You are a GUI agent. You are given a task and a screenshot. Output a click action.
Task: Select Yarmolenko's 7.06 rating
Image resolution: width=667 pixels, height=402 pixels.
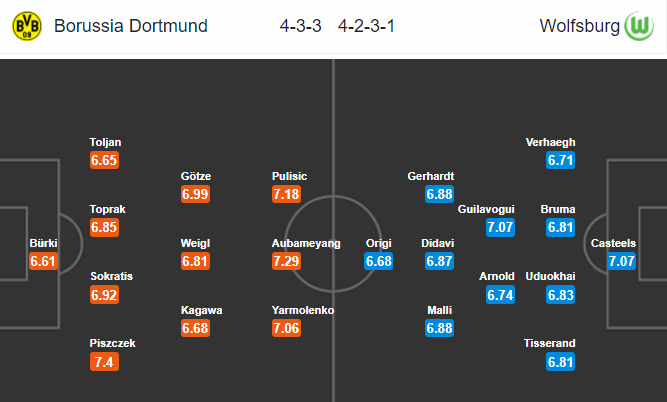point(286,328)
